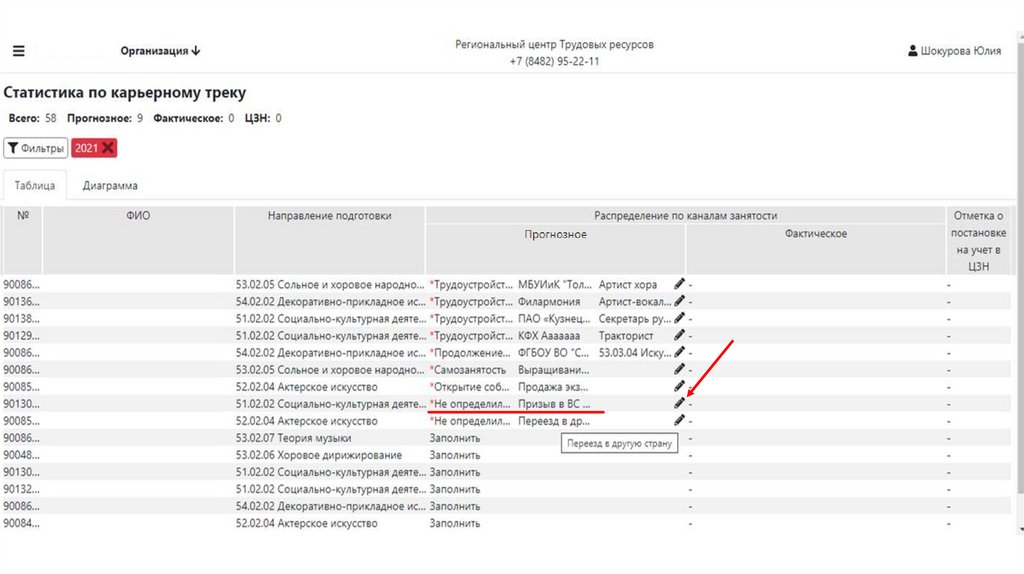Click the ФИО column header
The width and height of the screenshot is (1024, 574).
pyautogui.click(x=138, y=216)
